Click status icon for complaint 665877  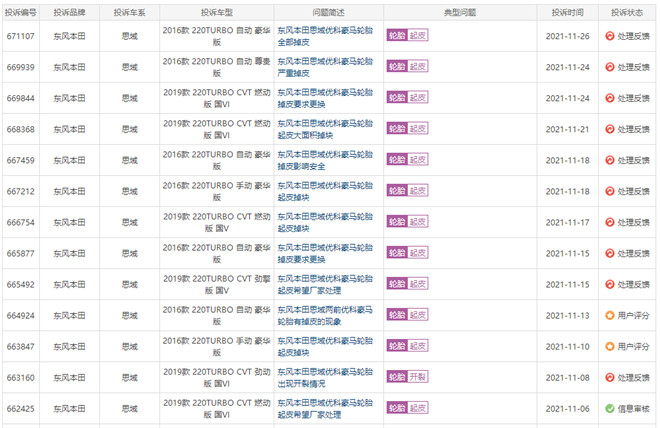(x=609, y=253)
